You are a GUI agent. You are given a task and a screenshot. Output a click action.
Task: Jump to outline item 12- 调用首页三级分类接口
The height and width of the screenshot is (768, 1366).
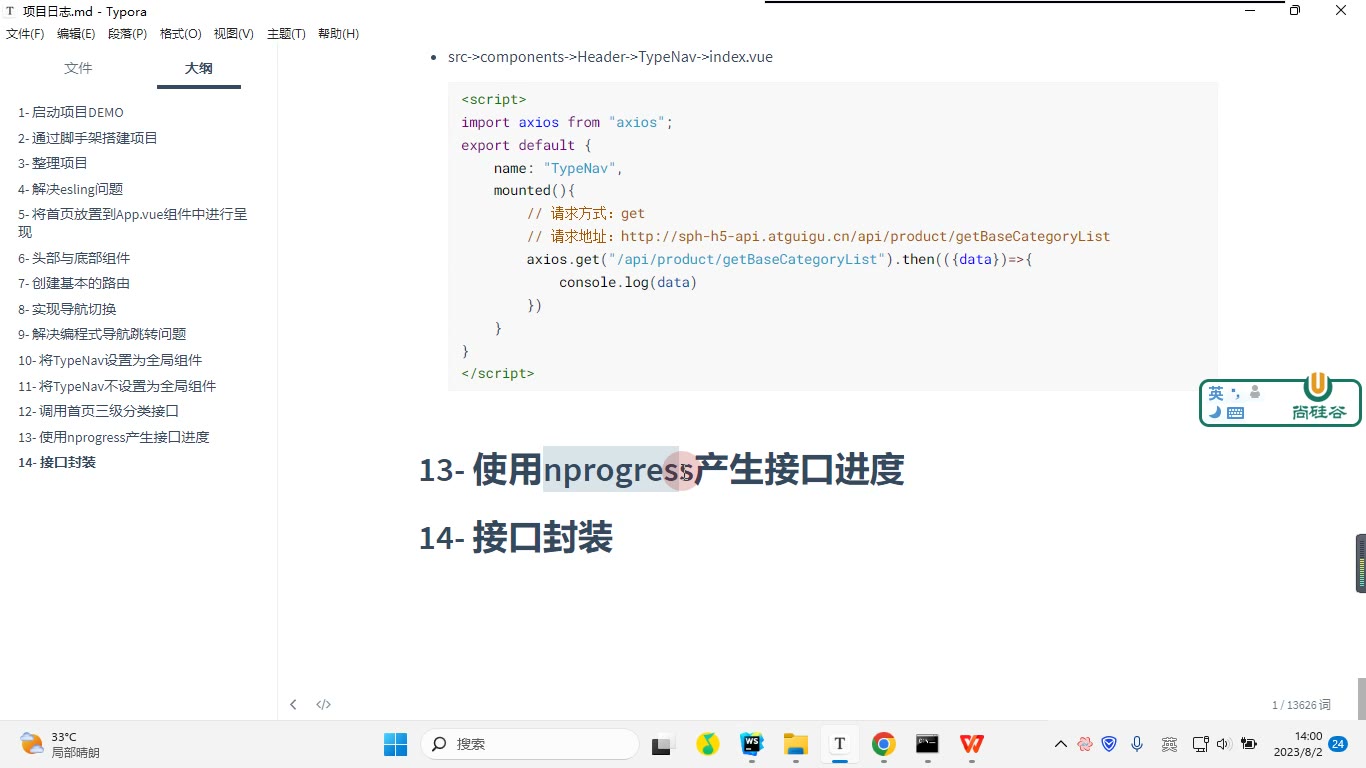98,411
